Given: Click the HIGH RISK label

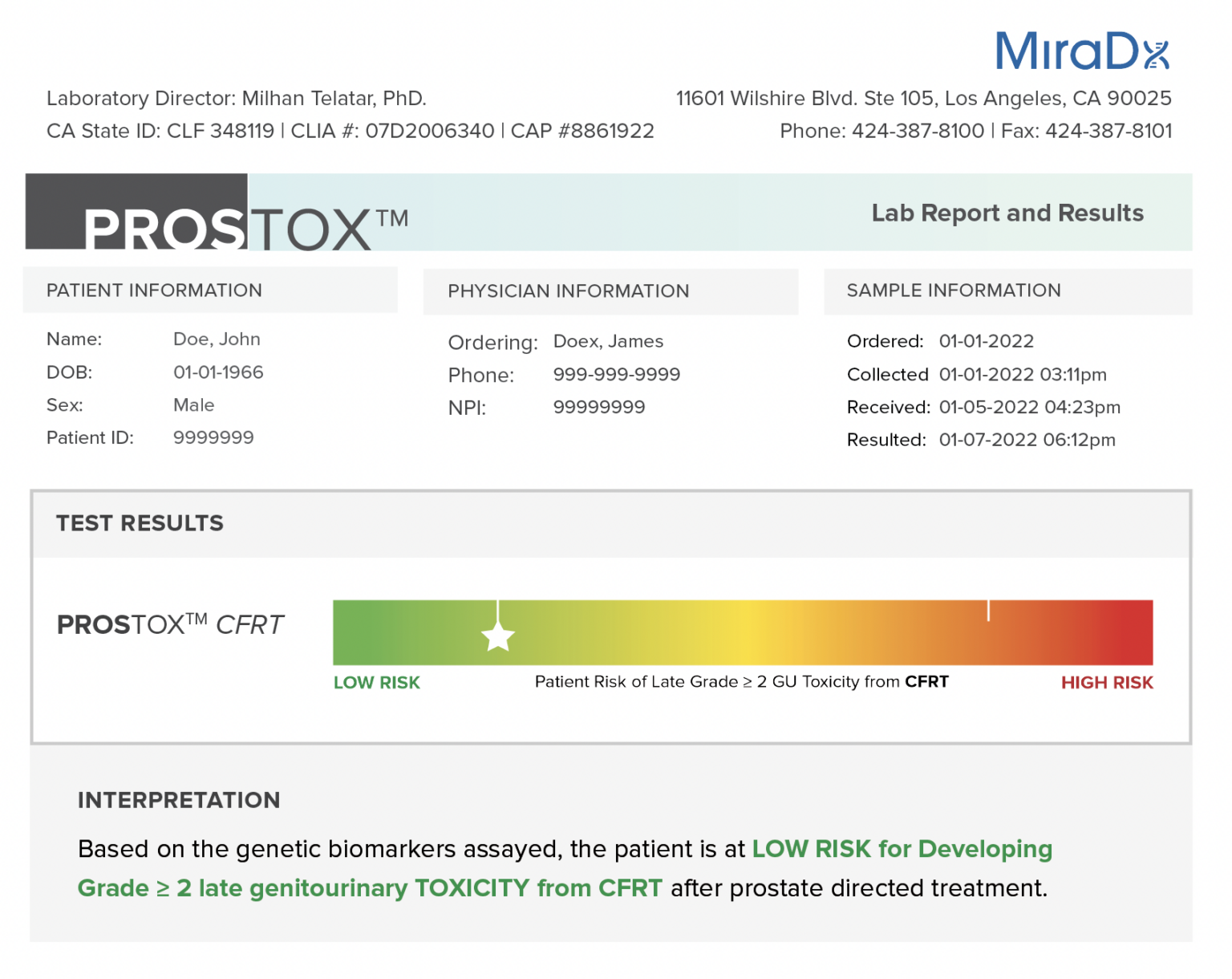Looking at the screenshot, I should 1106,683.
